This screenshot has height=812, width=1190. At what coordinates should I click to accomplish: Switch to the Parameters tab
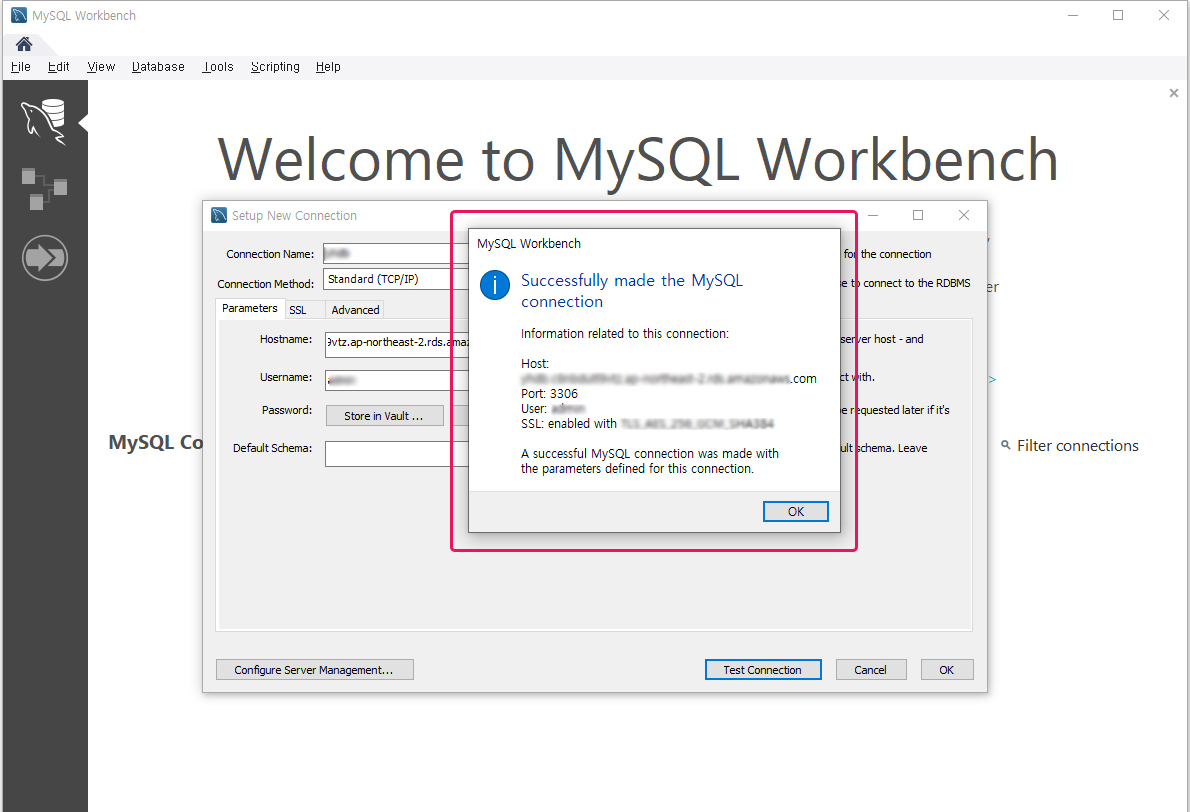(x=250, y=308)
